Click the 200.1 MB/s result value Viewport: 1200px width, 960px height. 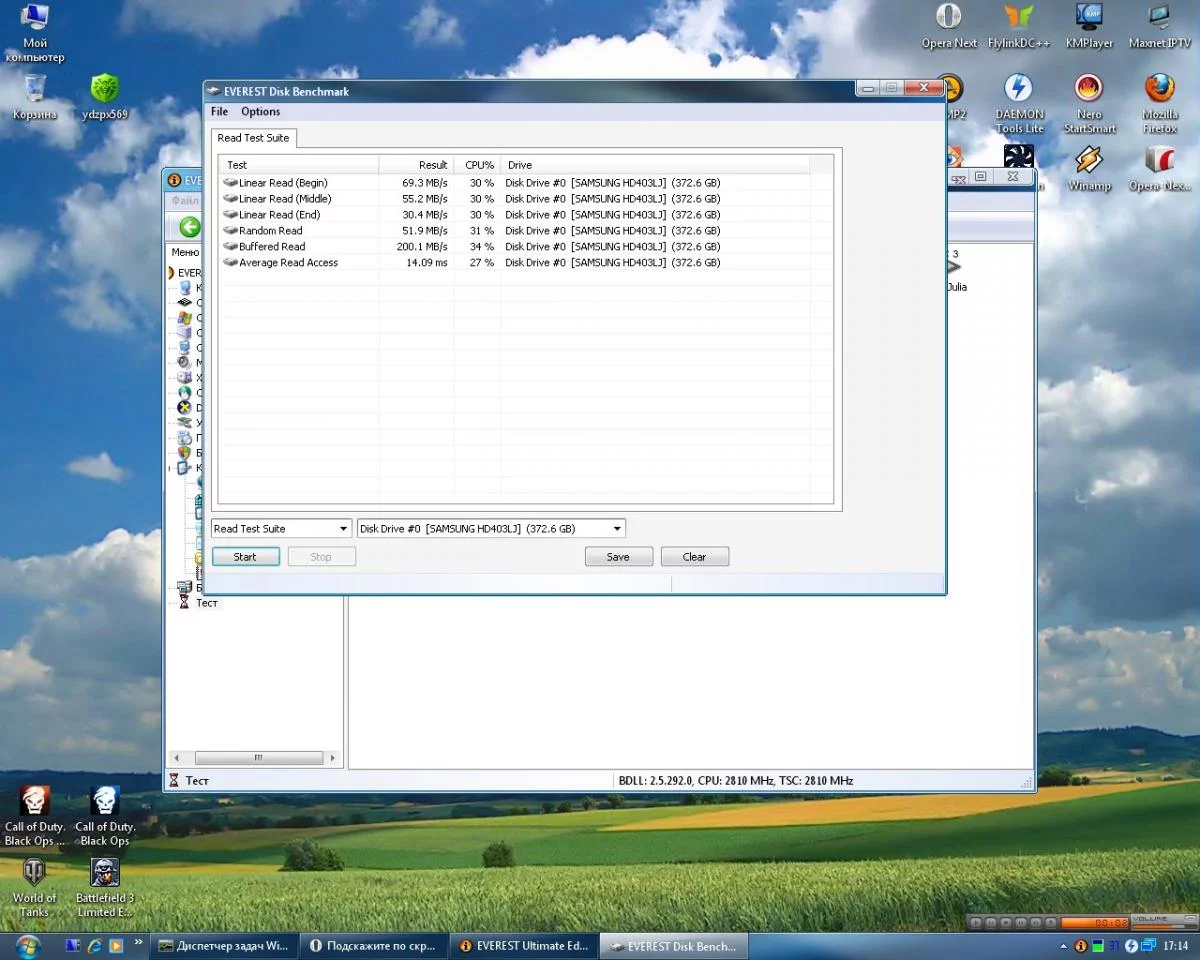(422, 247)
